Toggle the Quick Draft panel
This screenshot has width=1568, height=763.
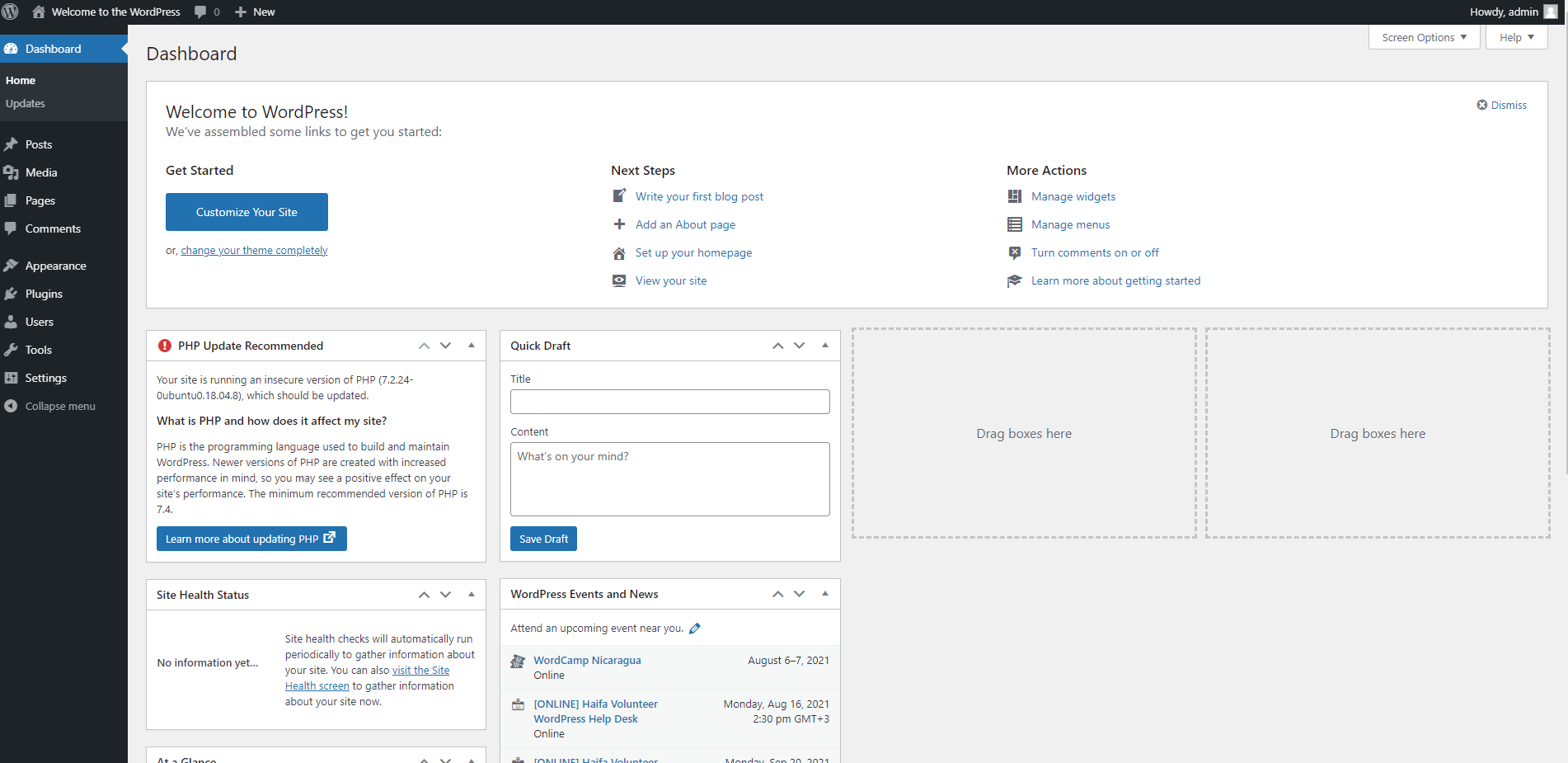[825, 346]
